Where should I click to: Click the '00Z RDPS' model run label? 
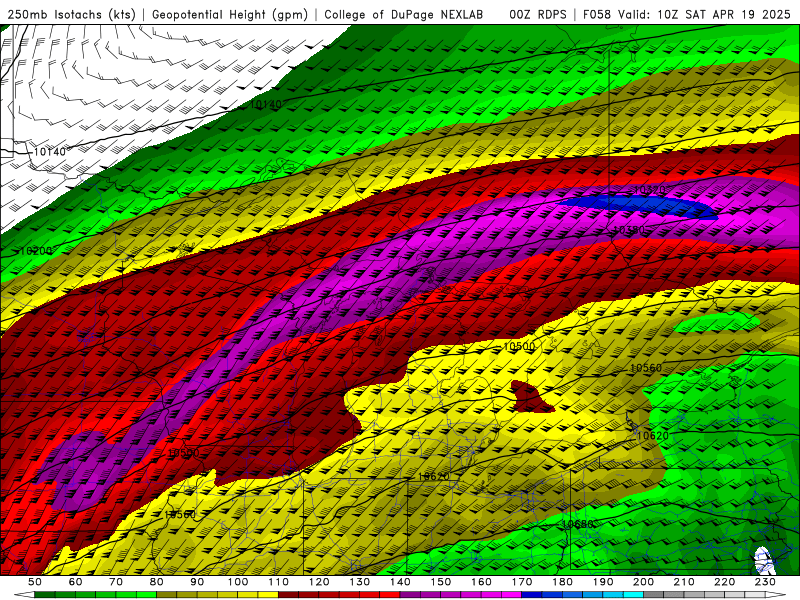click(x=538, y=14)
